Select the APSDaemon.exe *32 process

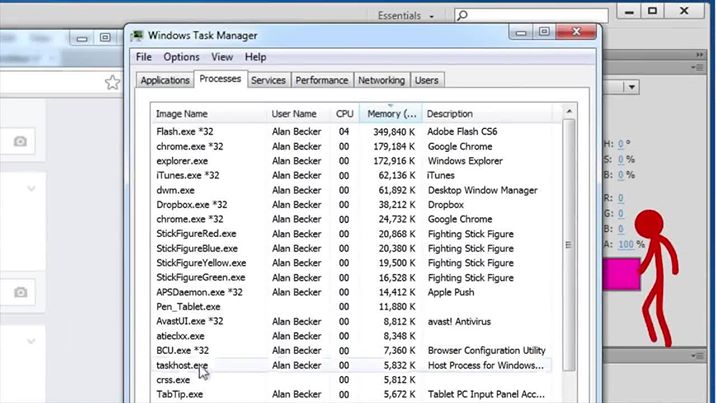coord(200,292)
